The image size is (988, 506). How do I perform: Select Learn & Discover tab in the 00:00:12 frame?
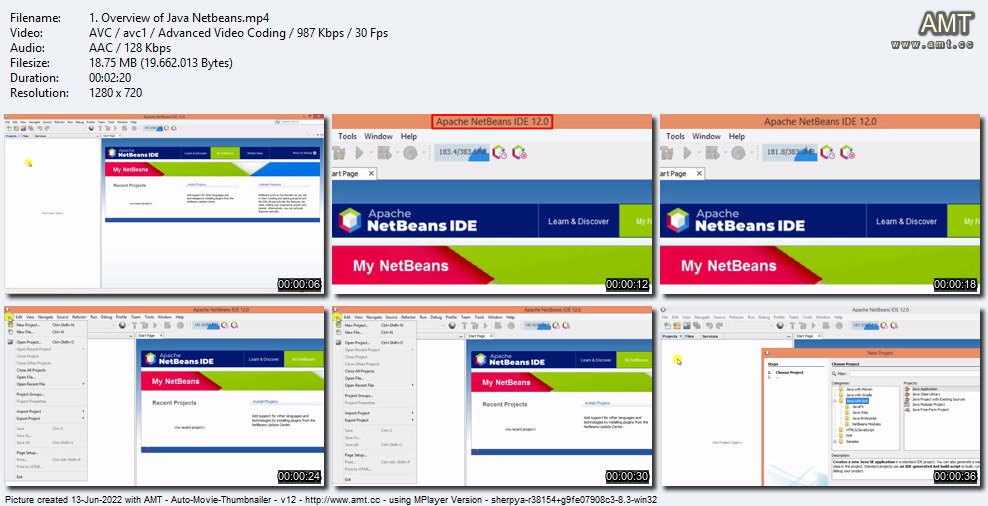578,221
